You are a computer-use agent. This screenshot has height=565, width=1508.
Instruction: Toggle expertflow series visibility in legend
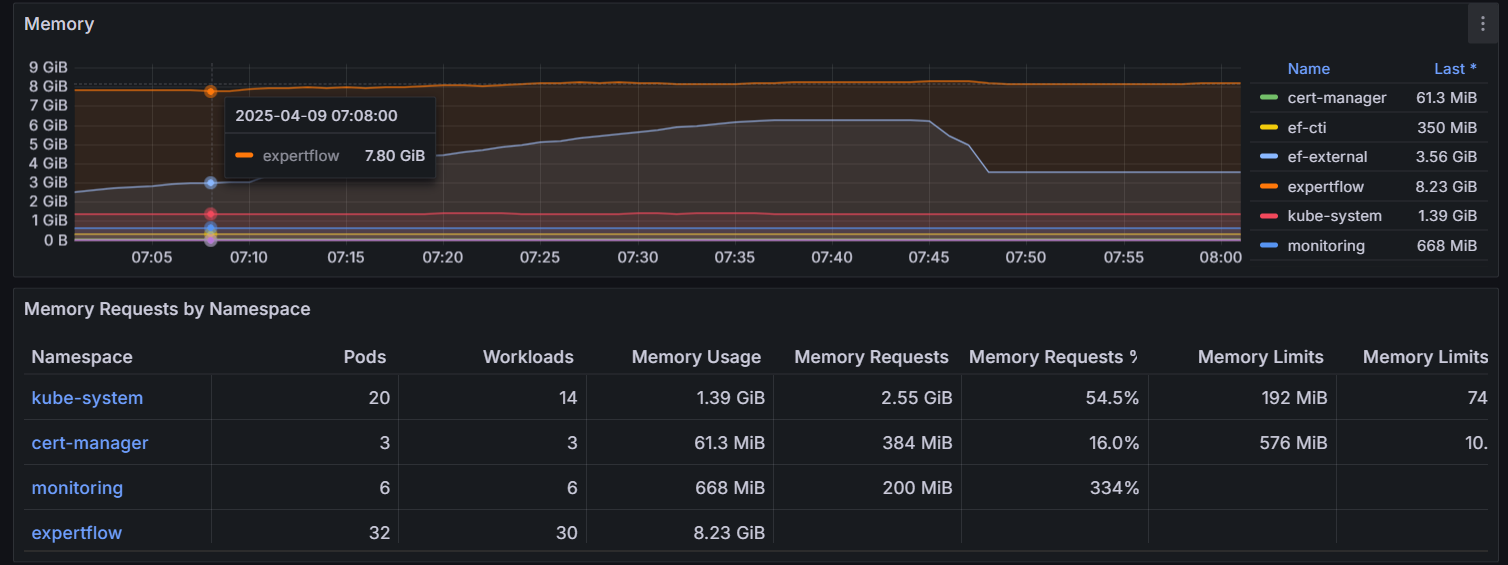pos(1325,187)
